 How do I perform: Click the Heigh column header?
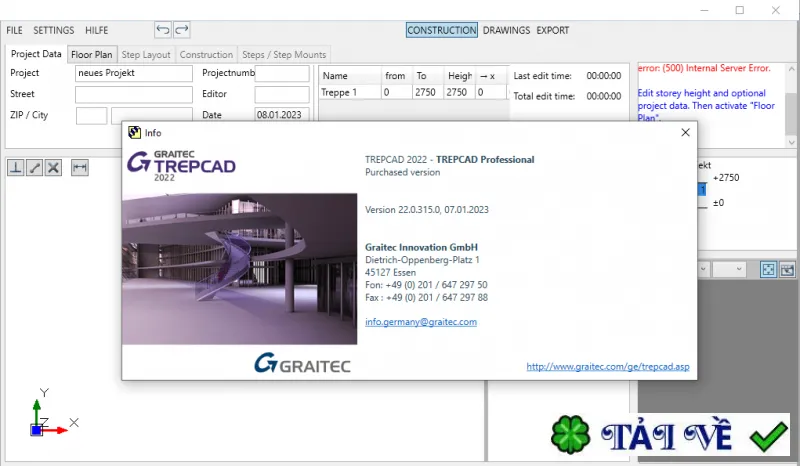(x=460, y=76)
